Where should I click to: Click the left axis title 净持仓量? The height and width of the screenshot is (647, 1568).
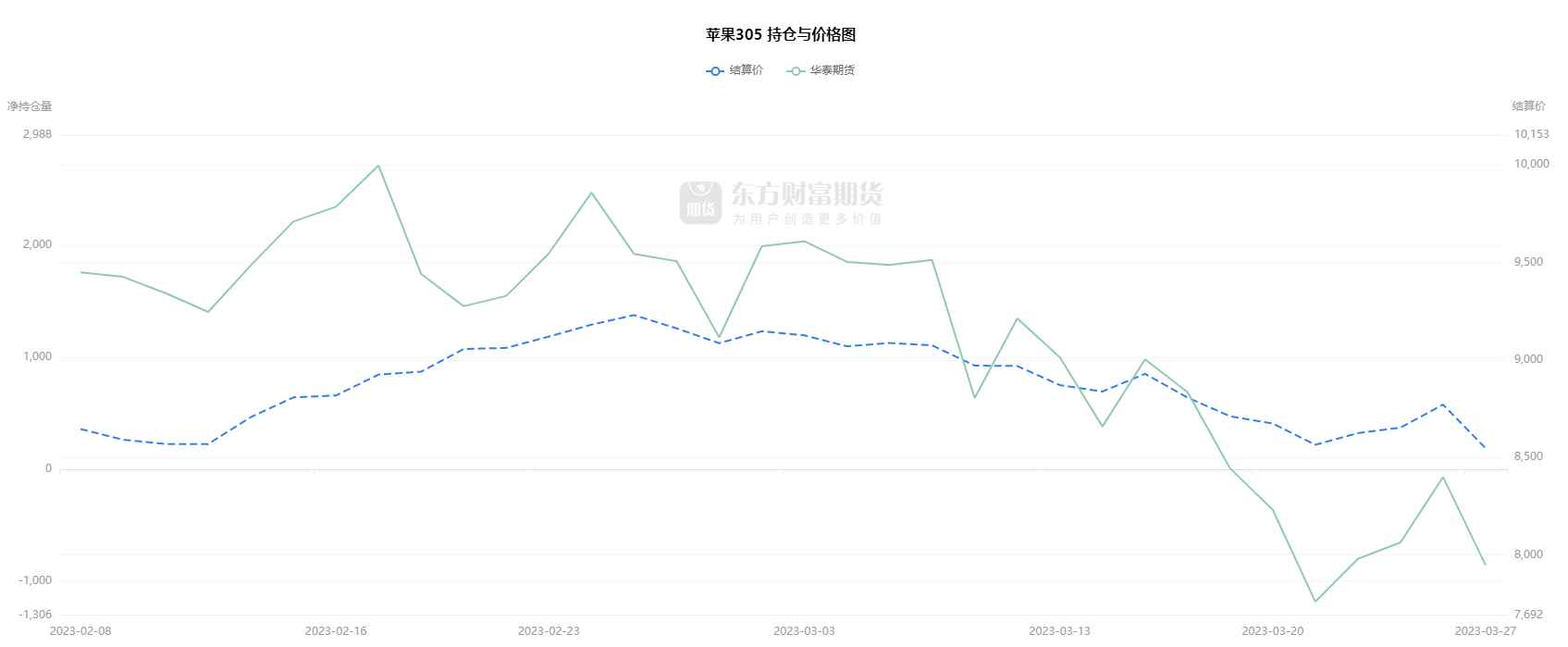coord(30,106)
